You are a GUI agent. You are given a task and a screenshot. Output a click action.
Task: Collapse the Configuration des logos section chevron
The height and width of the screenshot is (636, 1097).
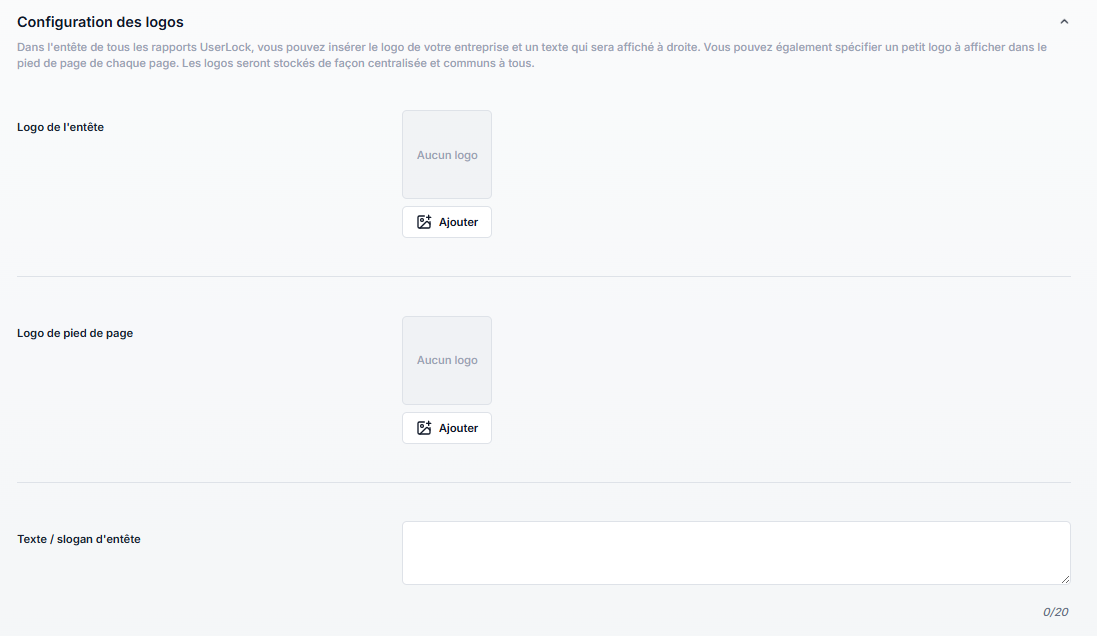[1064, 22]
